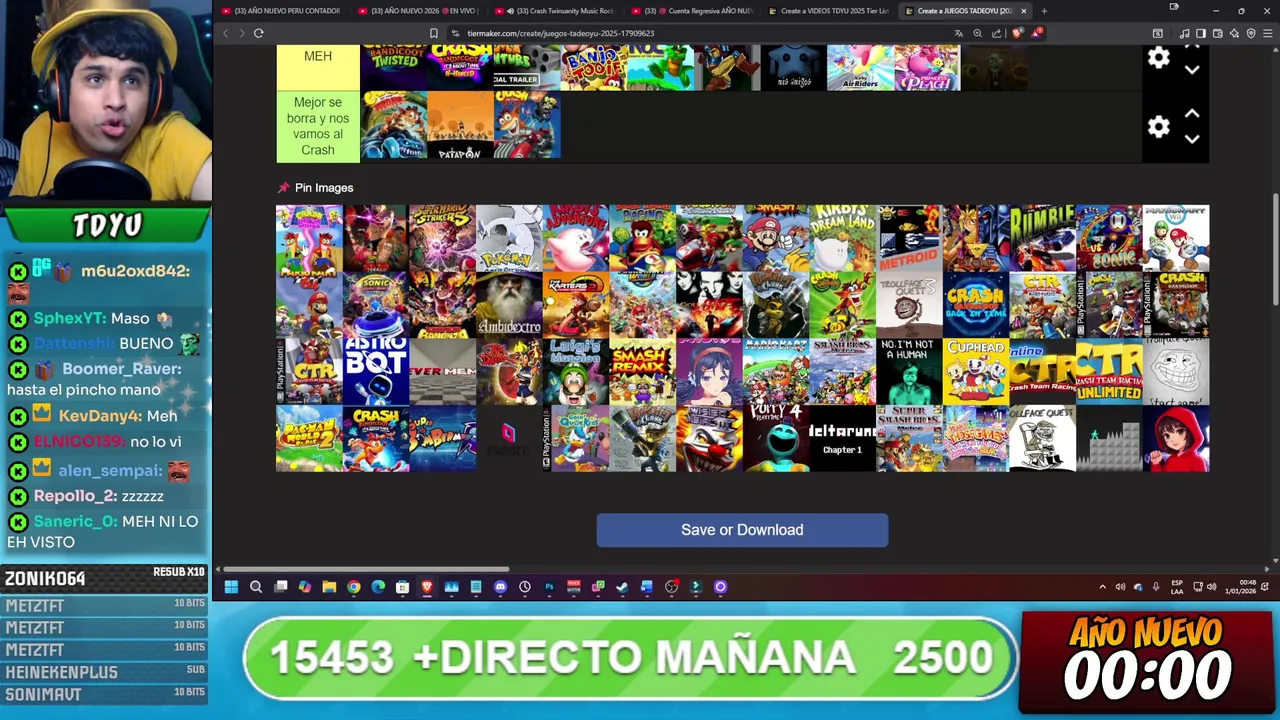Select the No, I'm Not a Human thumbnail

tap(909, 372)
